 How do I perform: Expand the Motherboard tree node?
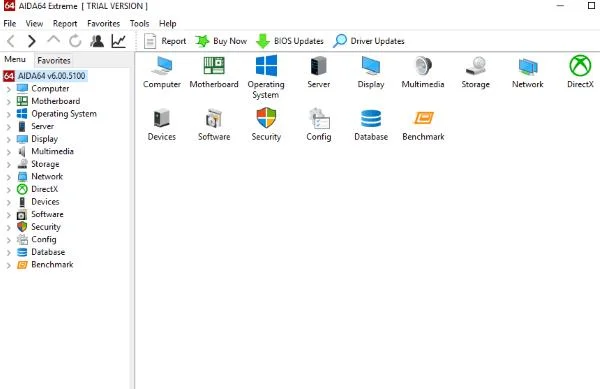(x=8, y=102)
